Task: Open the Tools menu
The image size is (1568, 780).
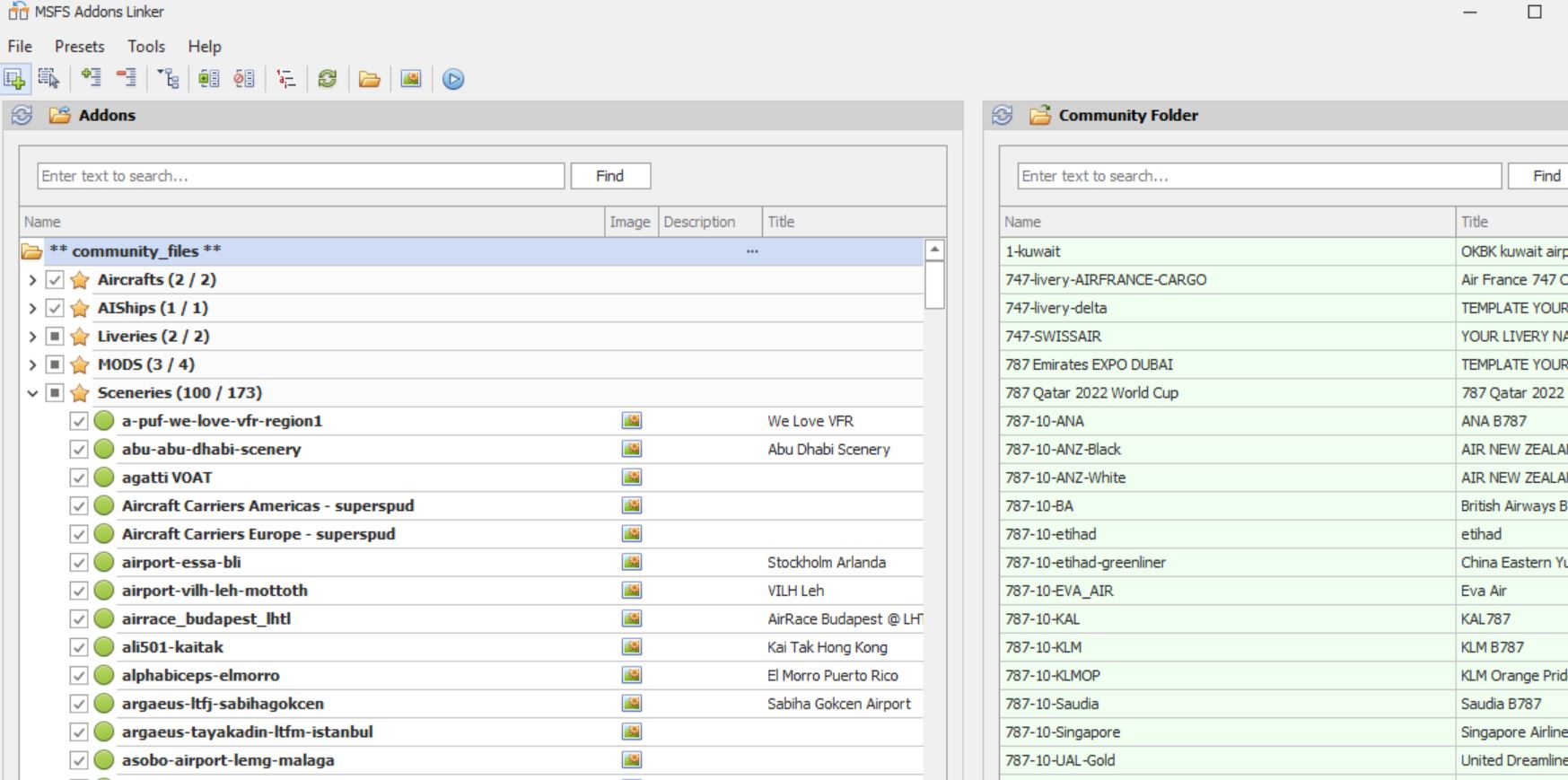Action: tap(146, 47)
